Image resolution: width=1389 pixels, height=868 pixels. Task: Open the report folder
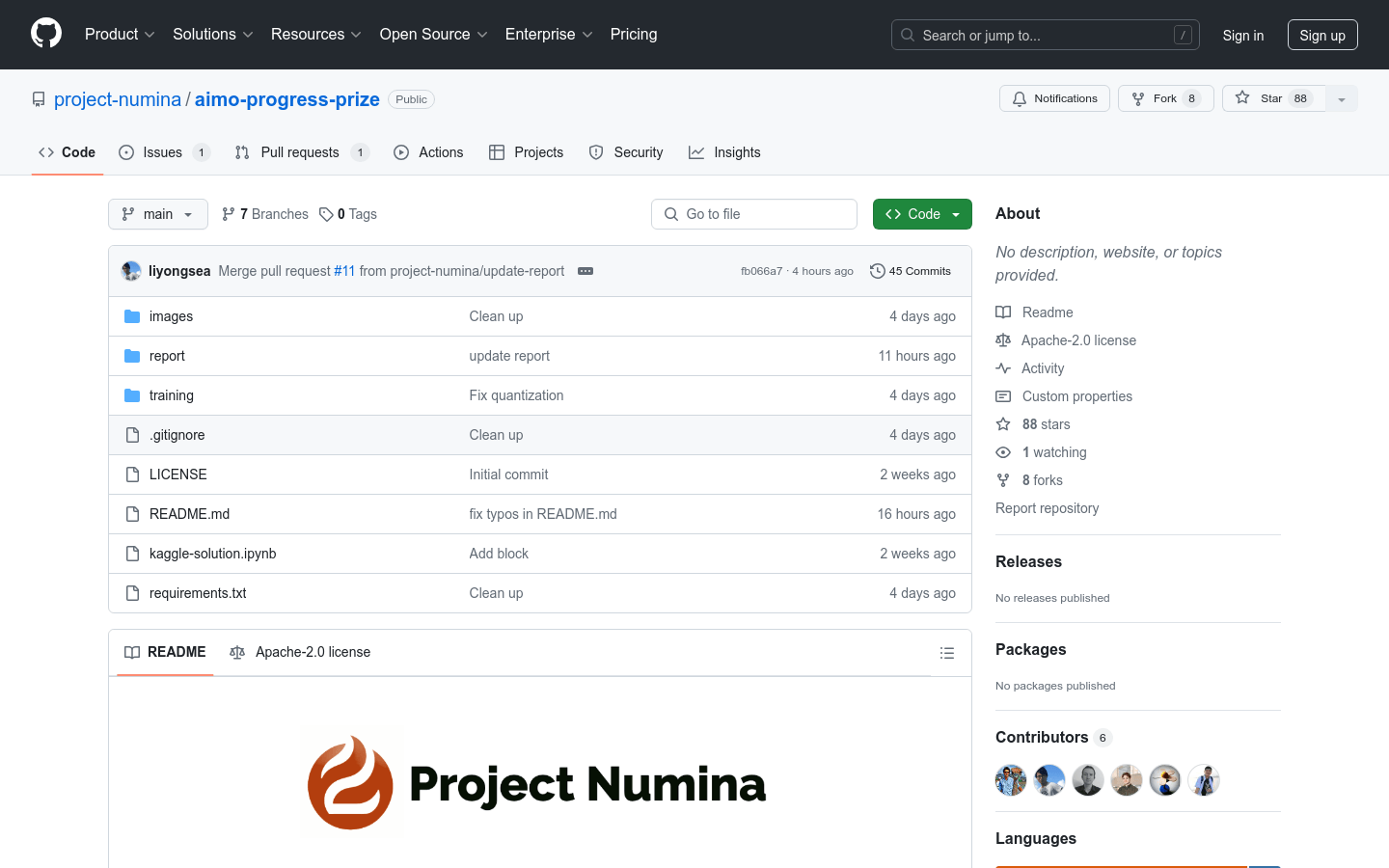(x=167, y=356)
